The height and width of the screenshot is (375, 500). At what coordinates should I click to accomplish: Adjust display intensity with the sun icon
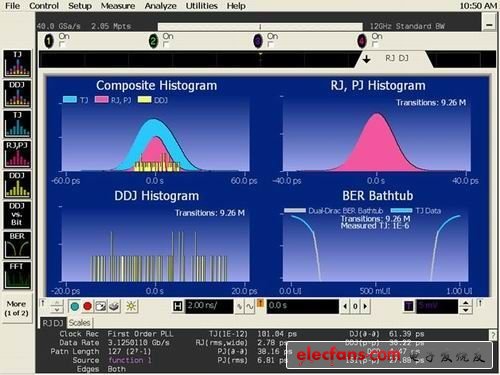tap(131, 306)
